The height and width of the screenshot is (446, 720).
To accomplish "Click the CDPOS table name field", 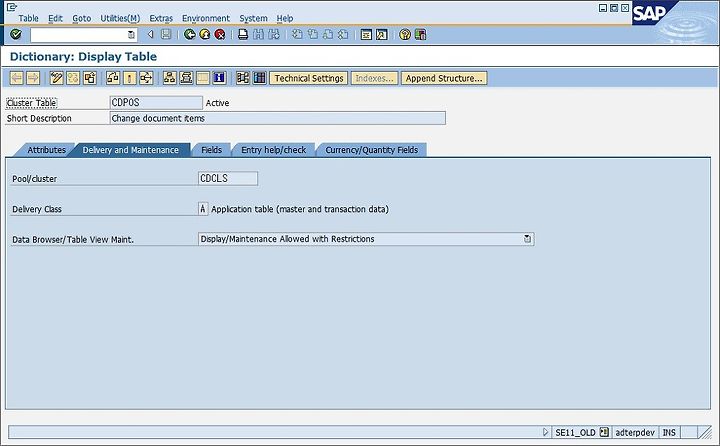I will click(x=156, y=102).
